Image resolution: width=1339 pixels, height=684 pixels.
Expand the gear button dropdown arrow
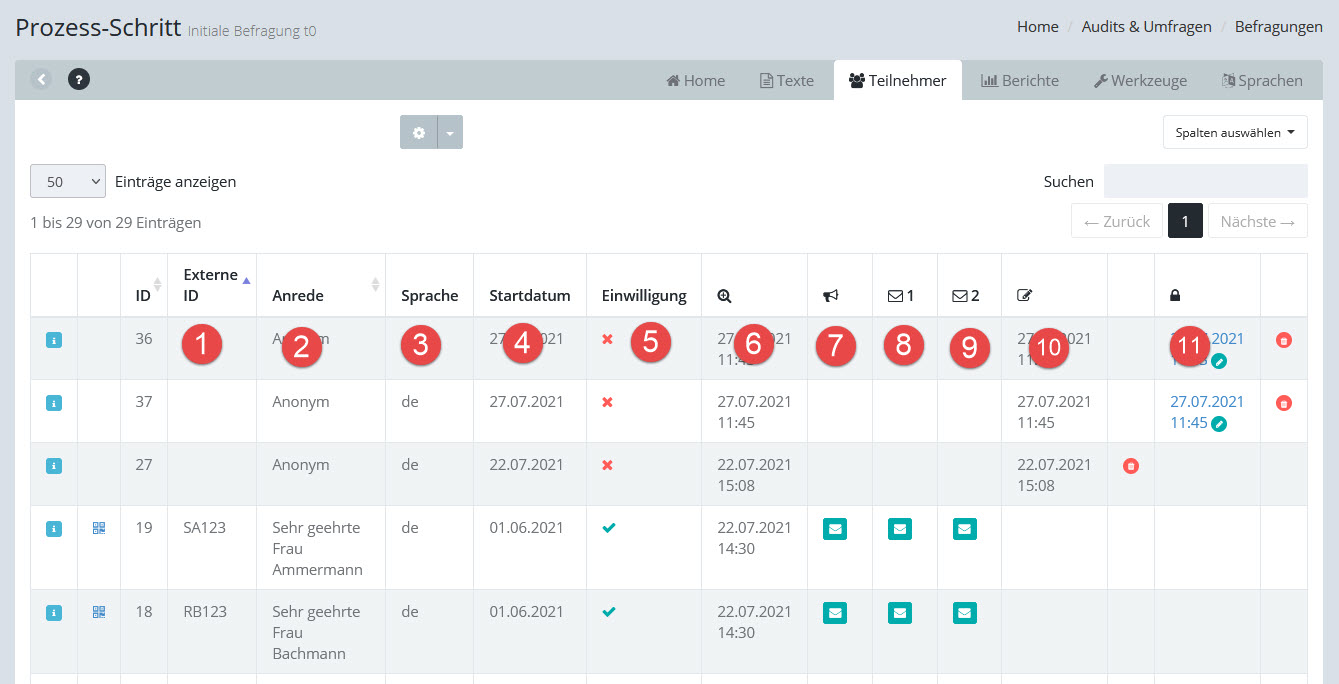(x=450, y=133)
